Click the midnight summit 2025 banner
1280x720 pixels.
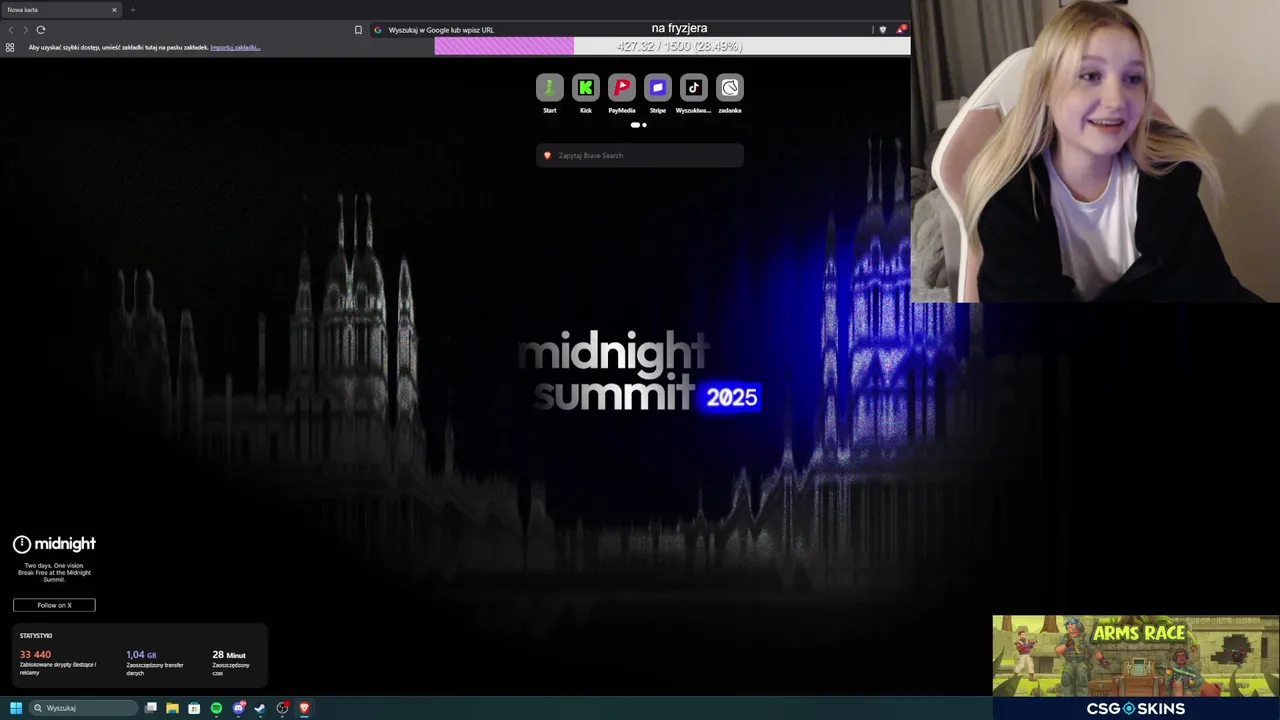tap(640, 371)
